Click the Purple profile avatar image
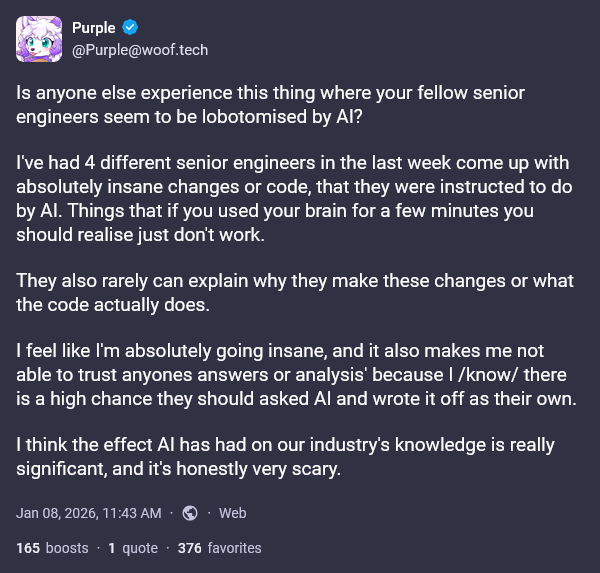600x573 pixels. click(41, 39)
